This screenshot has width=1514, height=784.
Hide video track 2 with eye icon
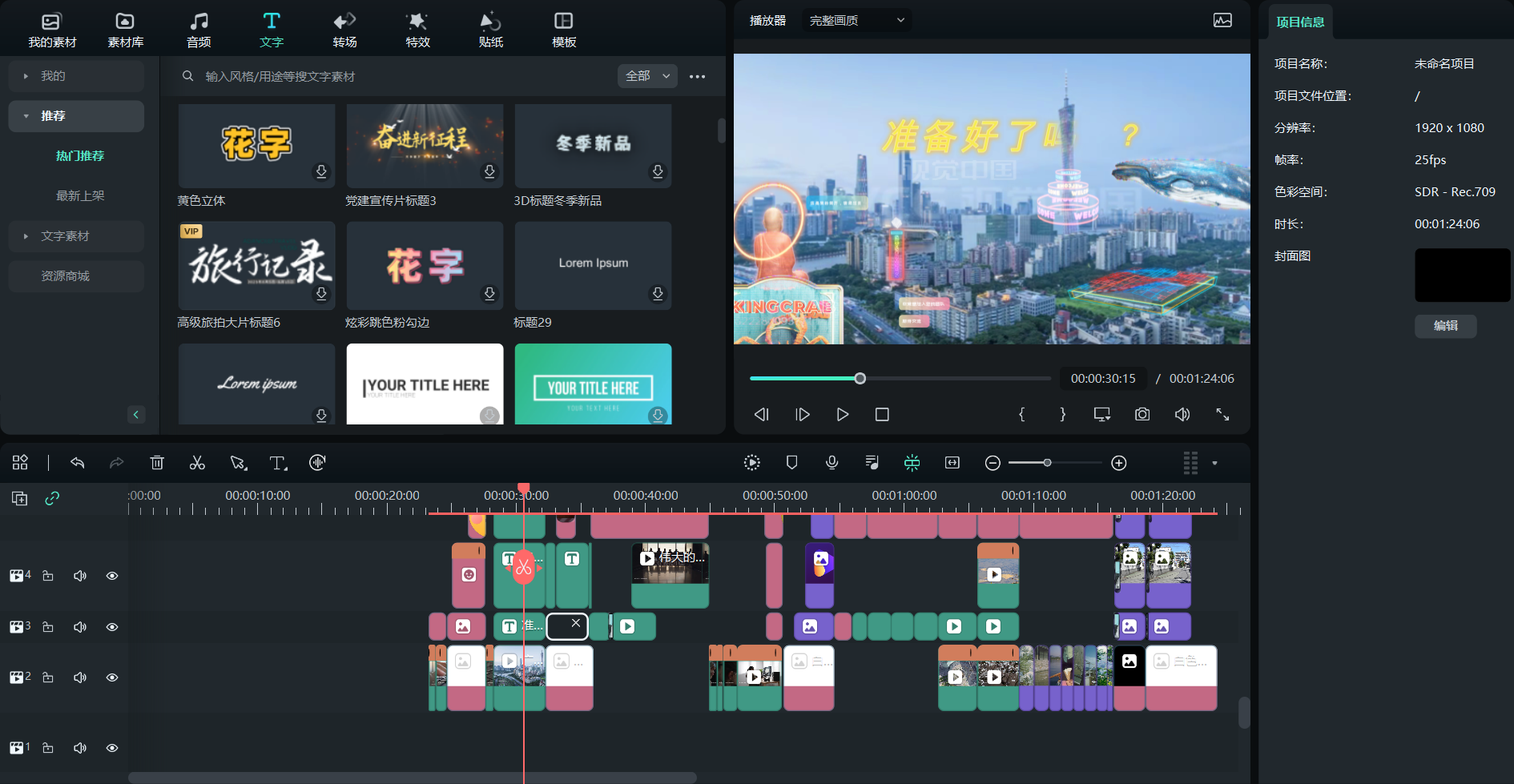coord(112,677)
